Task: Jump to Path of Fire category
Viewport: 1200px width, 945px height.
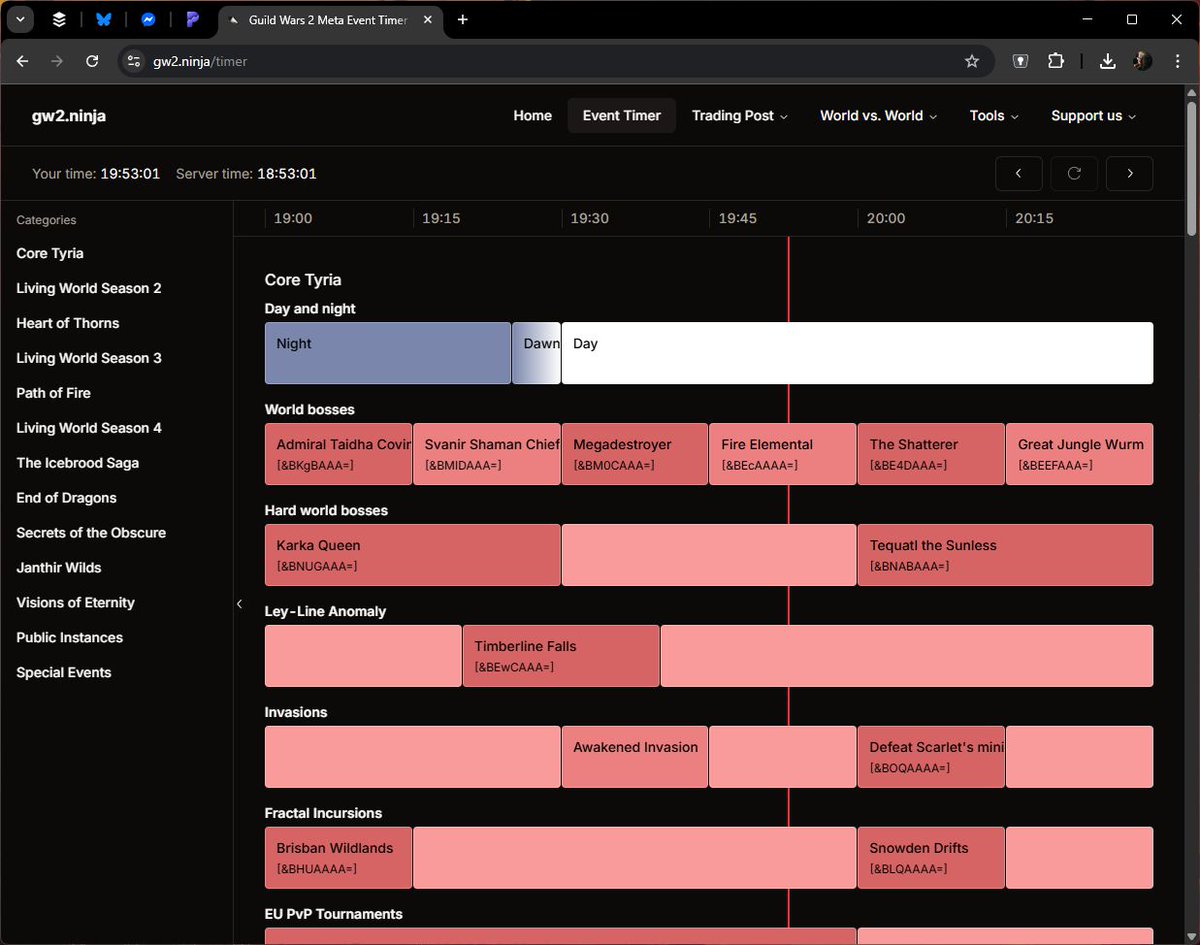Action: click(54, 394)
